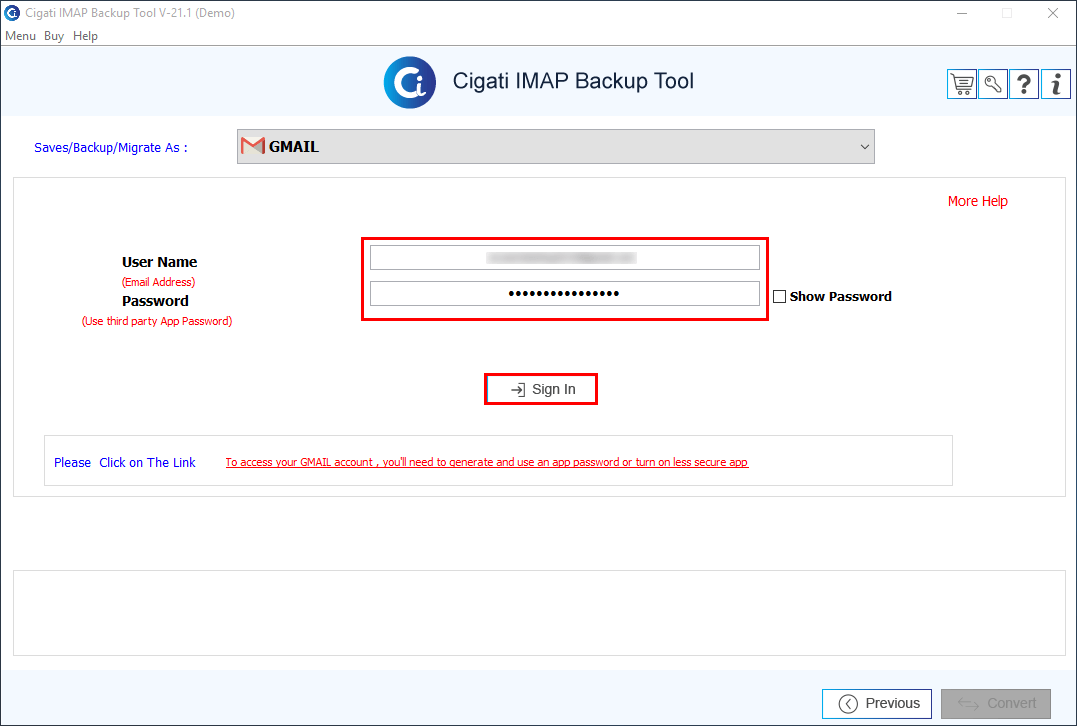
Task: Enable the Show Password checkbox
Action: 779,297
